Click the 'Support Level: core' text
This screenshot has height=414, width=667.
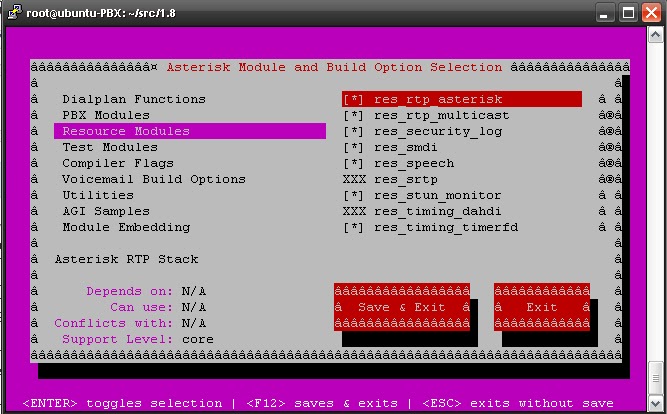click(138, 339)
